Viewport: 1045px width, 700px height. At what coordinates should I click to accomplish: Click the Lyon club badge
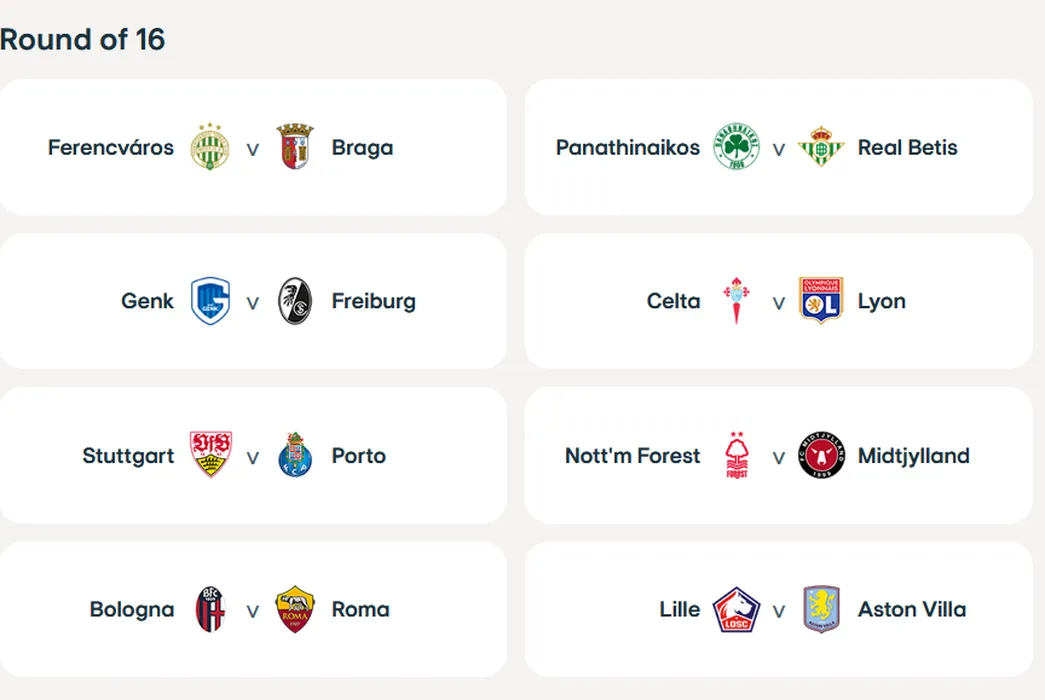[x=821, y=301]
